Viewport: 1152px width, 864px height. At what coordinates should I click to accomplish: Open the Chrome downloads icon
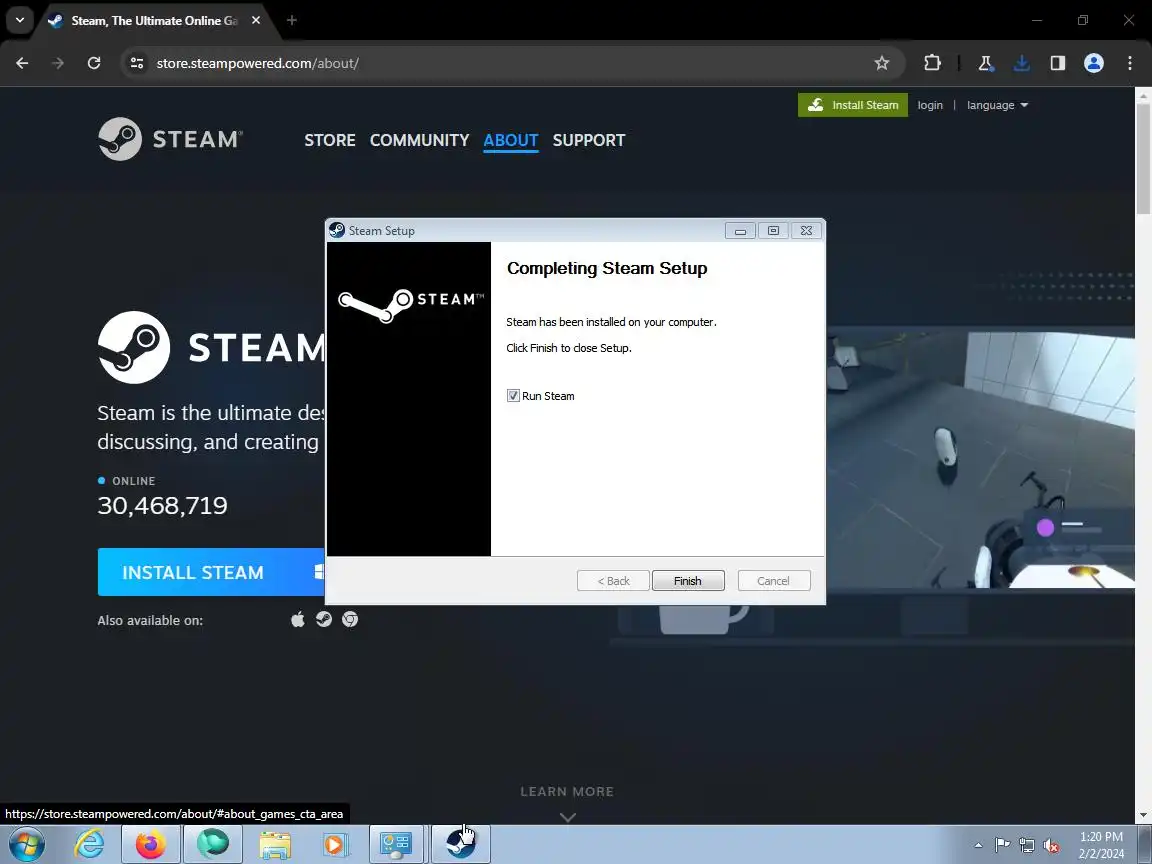pyautogui.click(x=1021, y=63)
